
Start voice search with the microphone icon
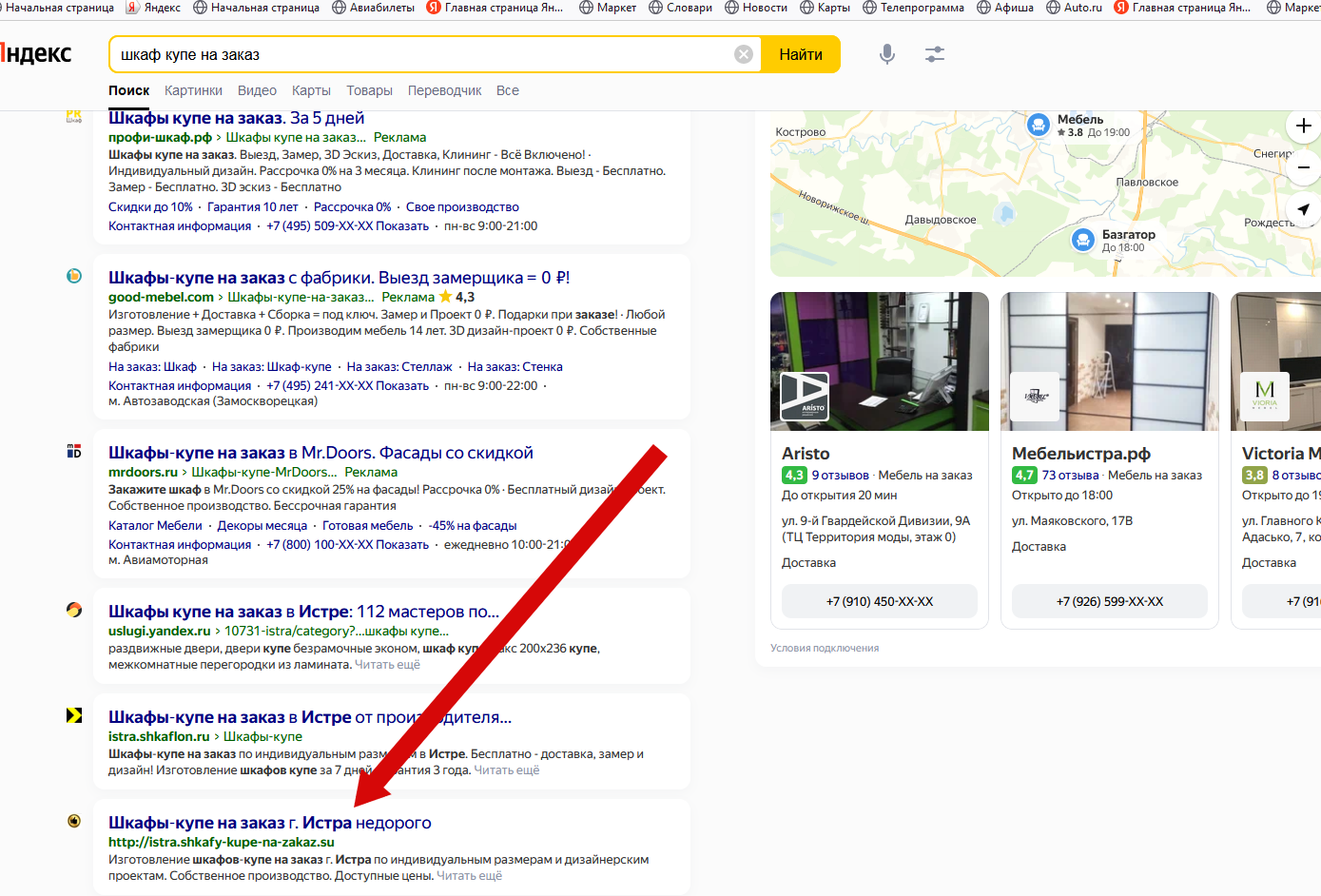pos(887,54)
